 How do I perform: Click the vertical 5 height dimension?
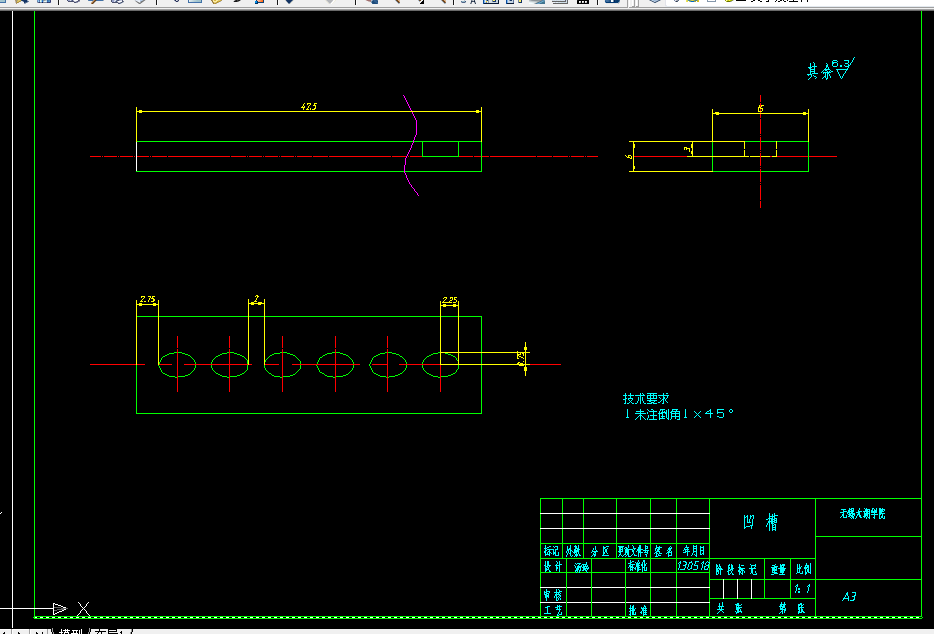pos(629,157)
